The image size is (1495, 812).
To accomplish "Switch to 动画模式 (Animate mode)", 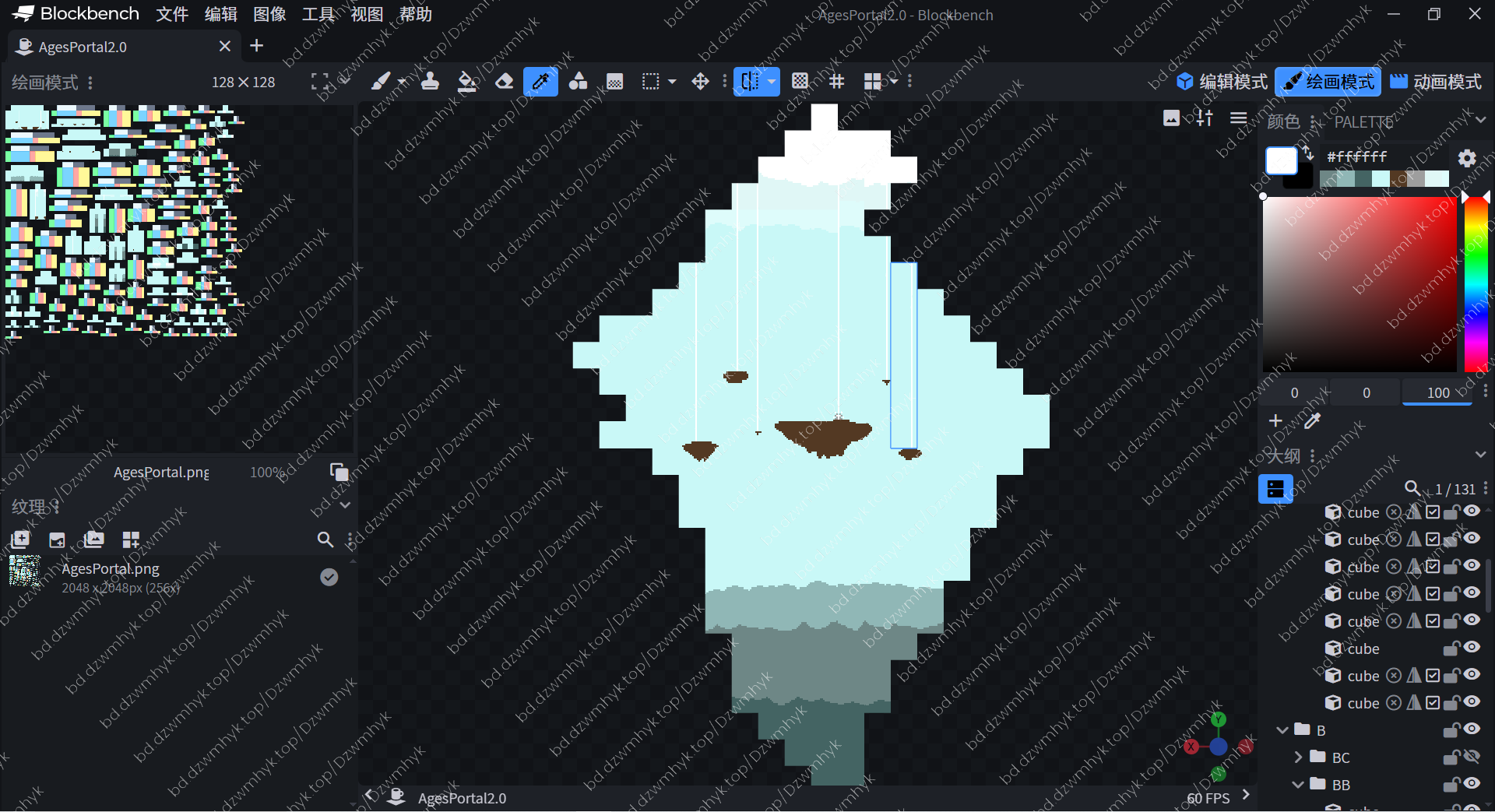I will (1435, 82).
